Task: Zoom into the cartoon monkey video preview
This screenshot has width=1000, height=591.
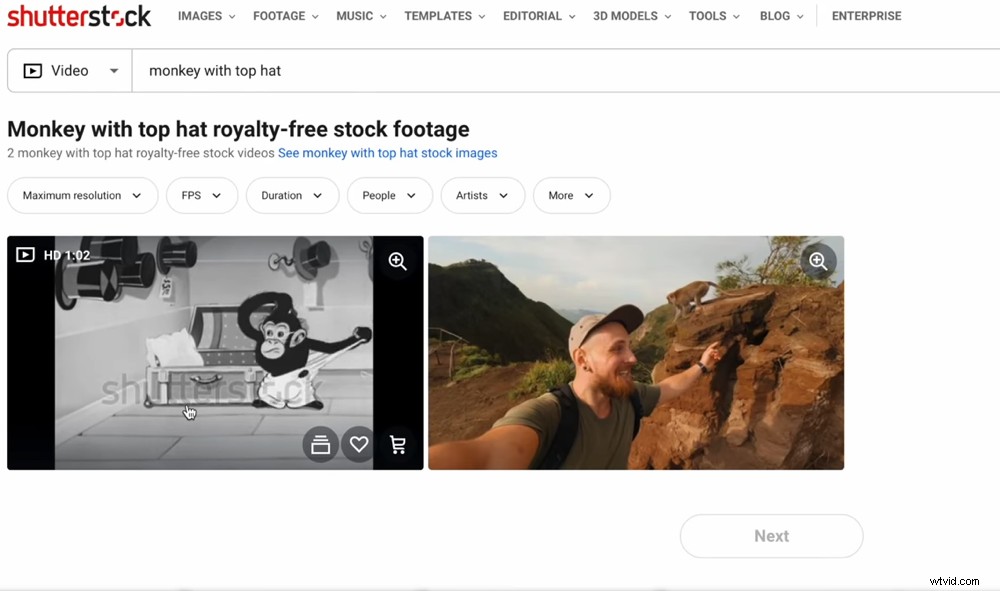Action: [x=397, y=261]
